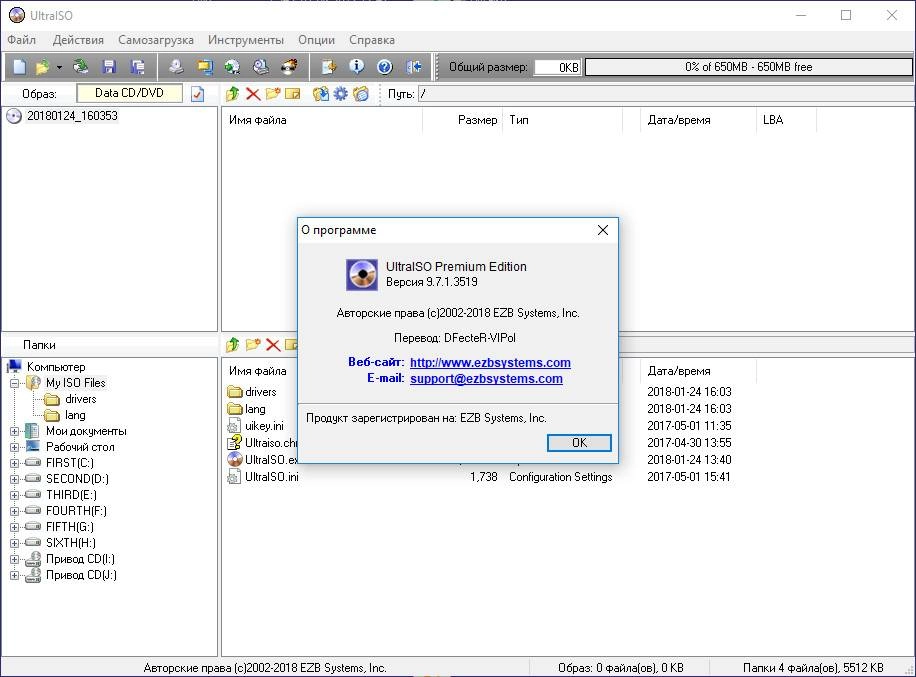Open the dropdown arrow beside Open icon

pos(59,67)
